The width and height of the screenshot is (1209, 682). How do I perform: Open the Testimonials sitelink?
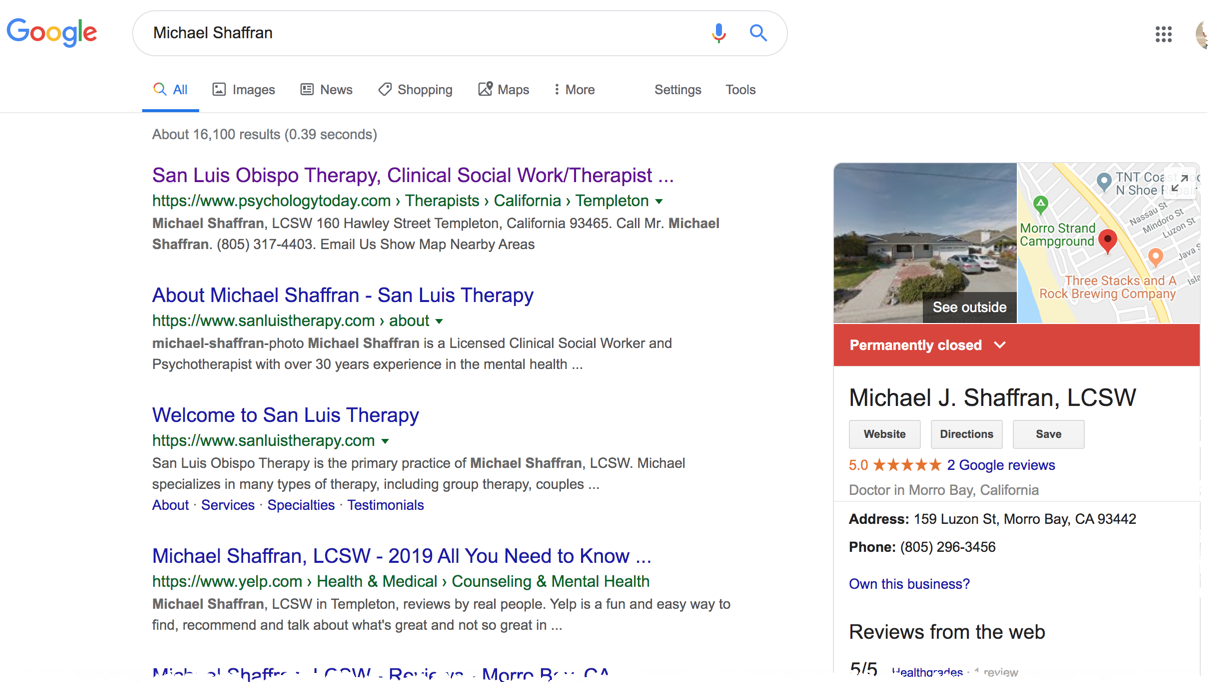tap(385, 505)
